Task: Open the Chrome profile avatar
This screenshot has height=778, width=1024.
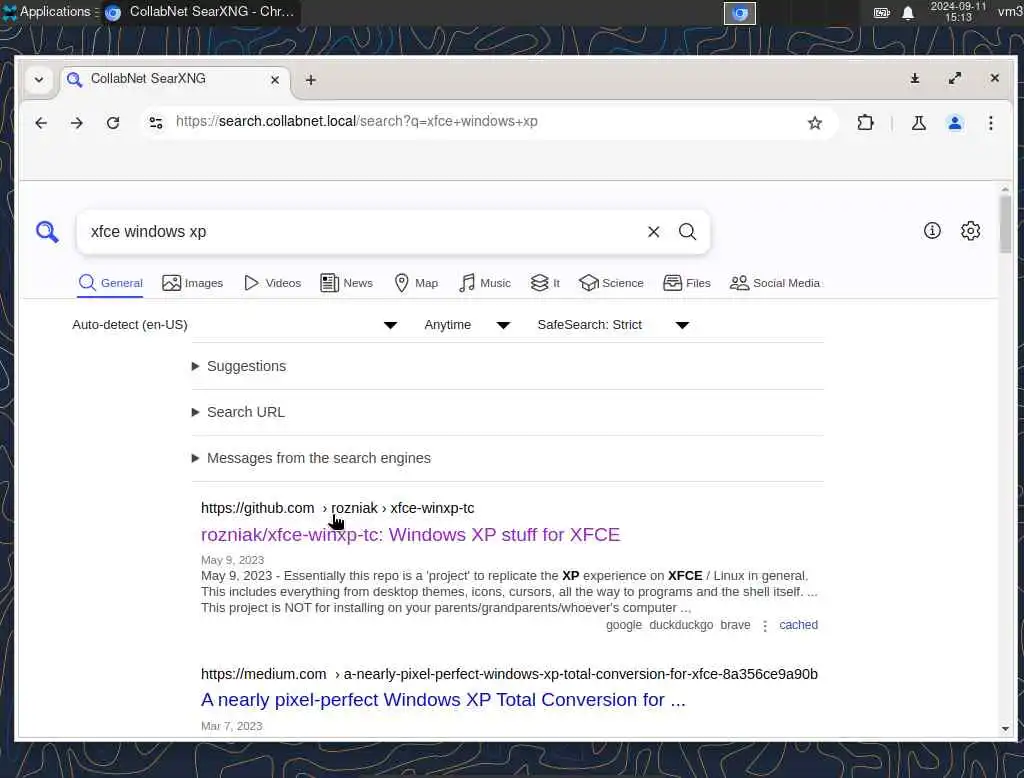Action: click(955, 123)
